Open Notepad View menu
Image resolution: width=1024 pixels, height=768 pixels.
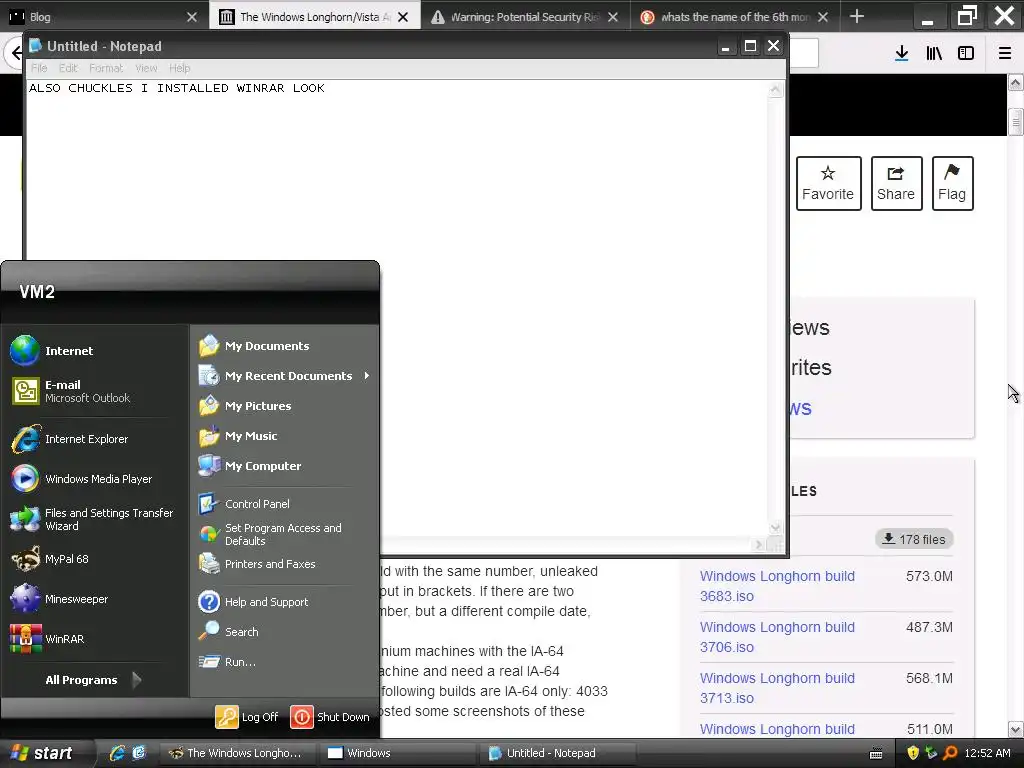146,68
